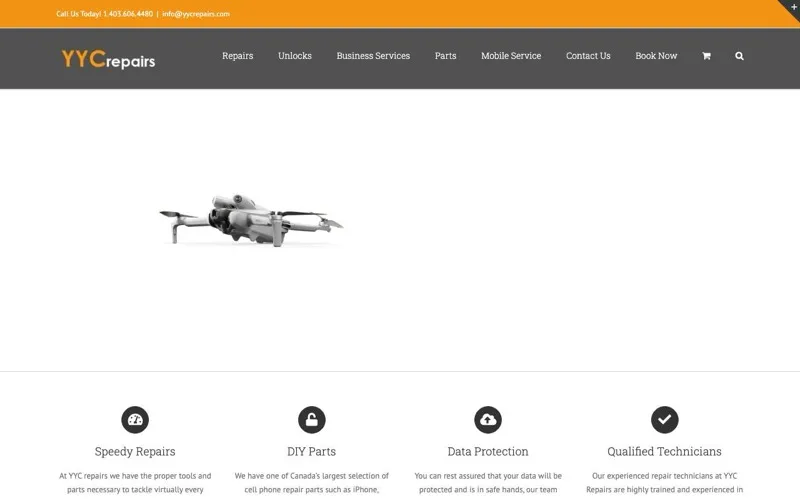Go to the Parts page

click(x=445, y=56)
